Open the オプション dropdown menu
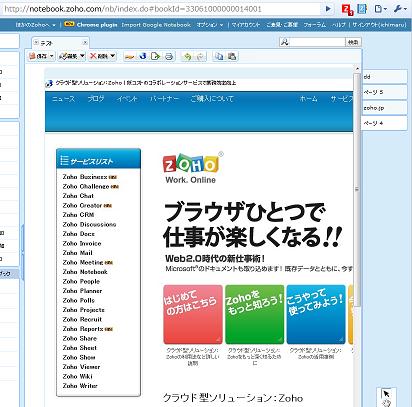Screen dimensions: 412x407 [210, 25]
